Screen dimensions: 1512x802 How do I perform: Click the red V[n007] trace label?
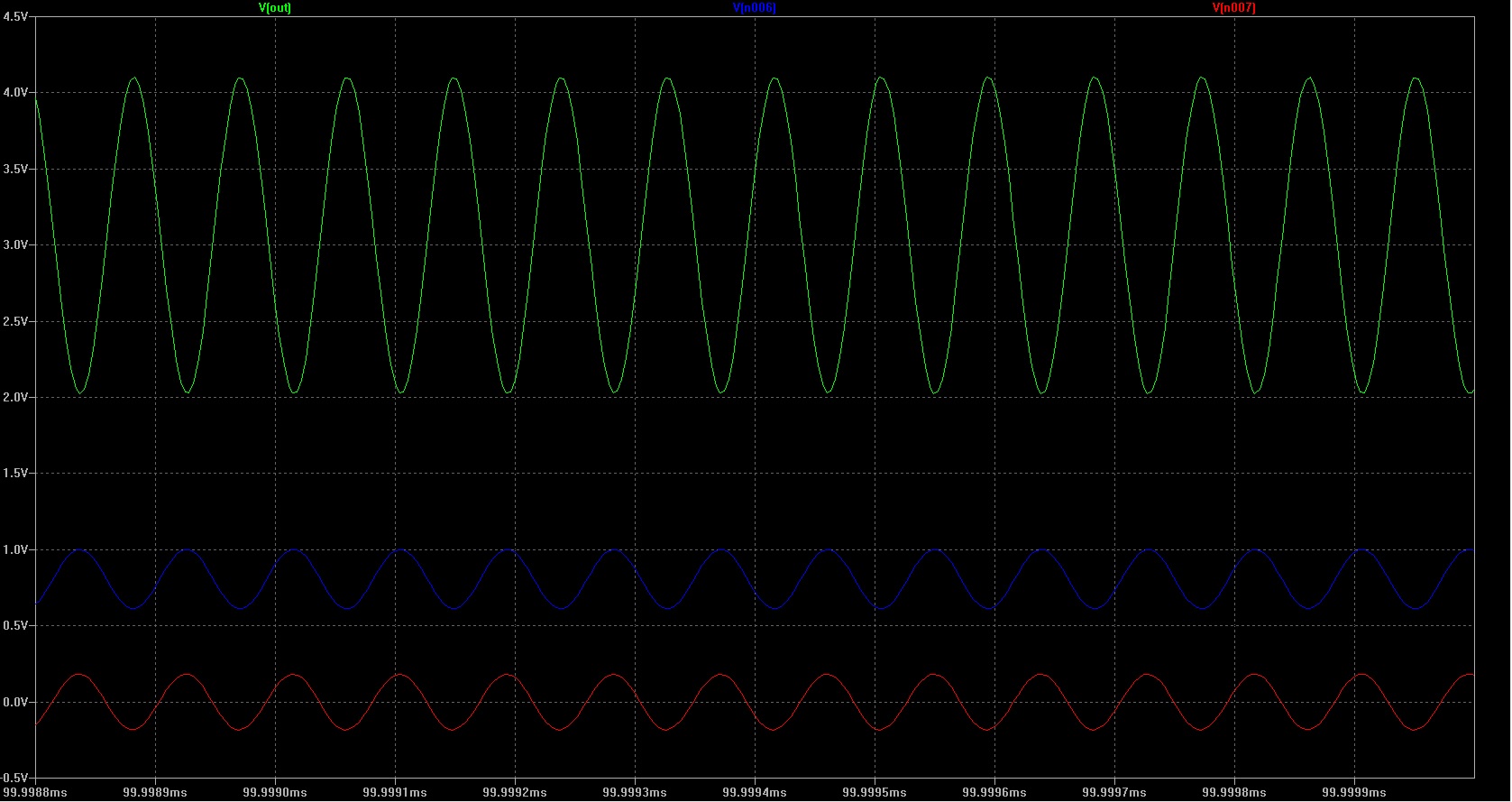point(1234,7)
